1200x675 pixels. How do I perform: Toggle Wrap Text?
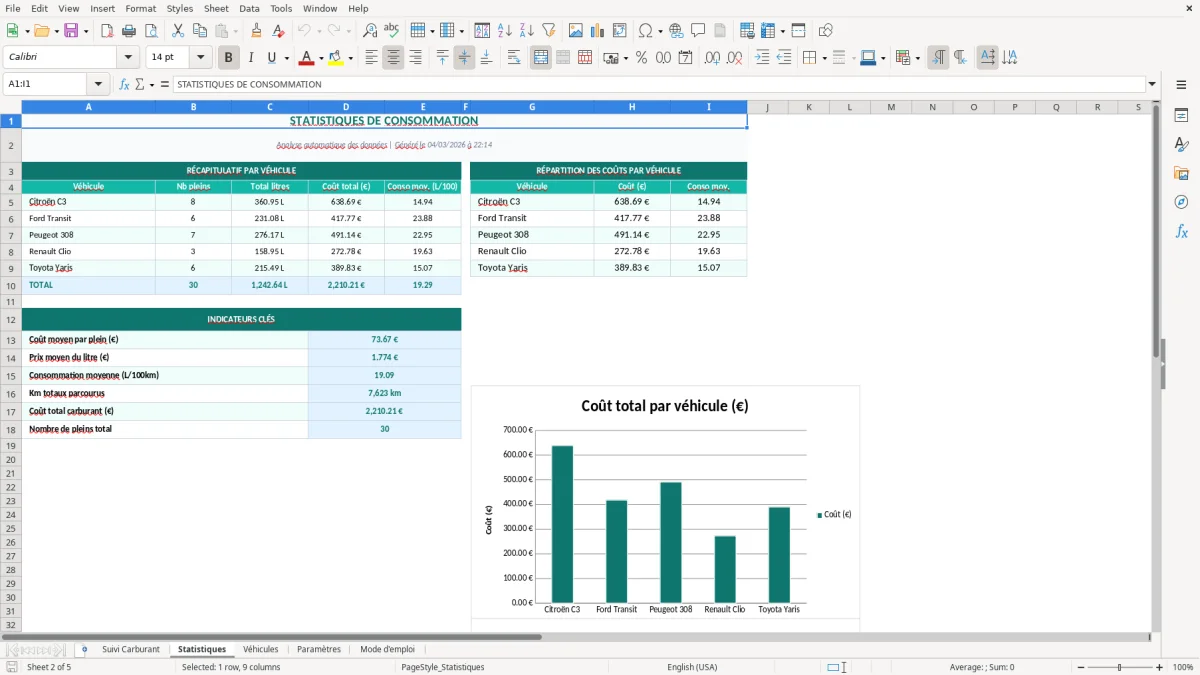(514, 58)
